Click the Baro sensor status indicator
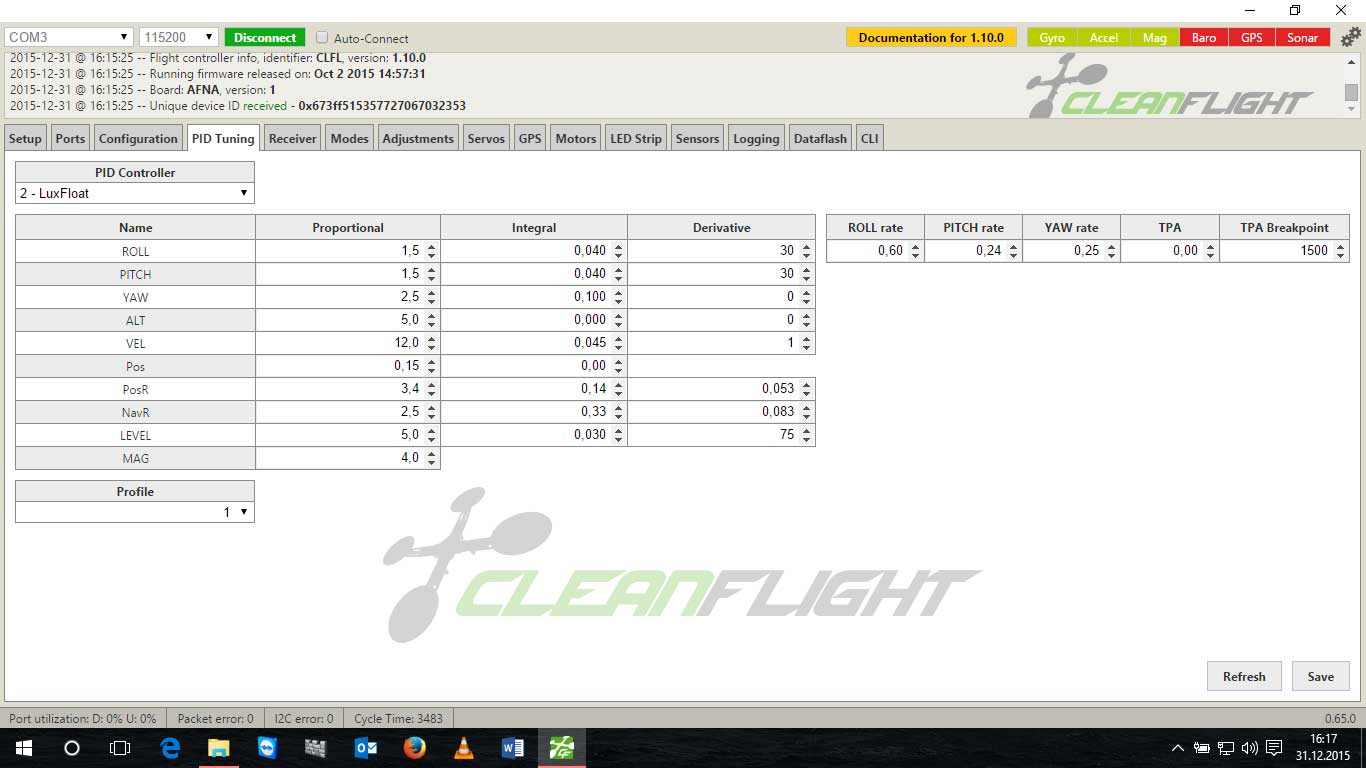 point(1204,38)
